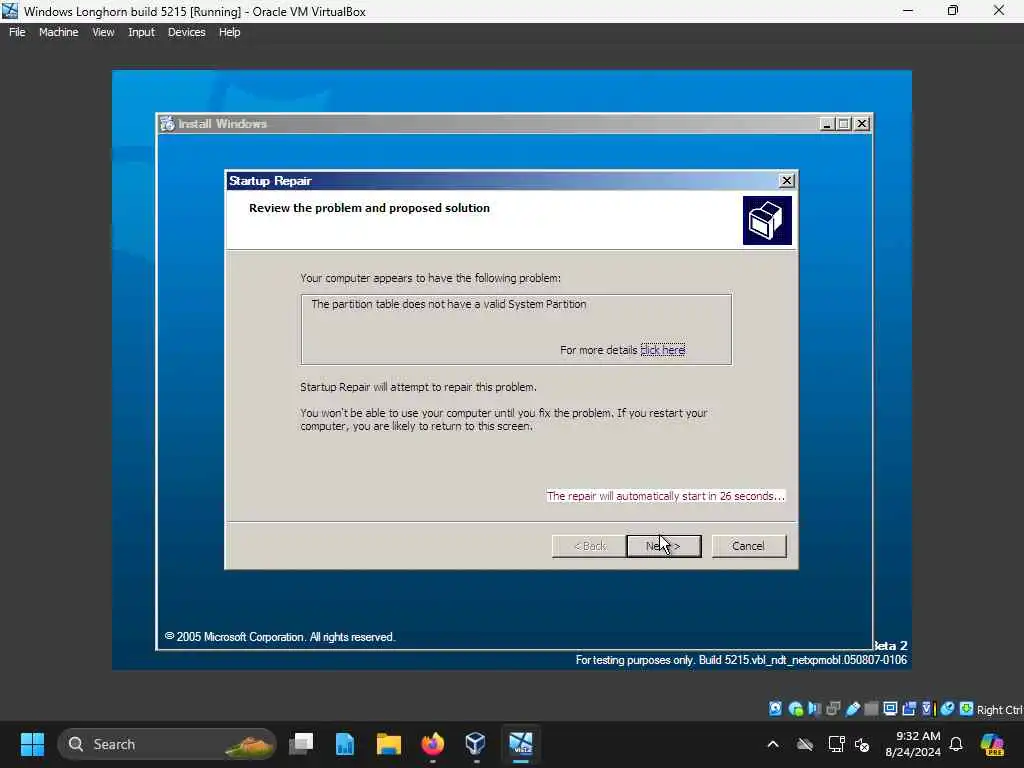Open the Devices menu

tap(186, 32)
